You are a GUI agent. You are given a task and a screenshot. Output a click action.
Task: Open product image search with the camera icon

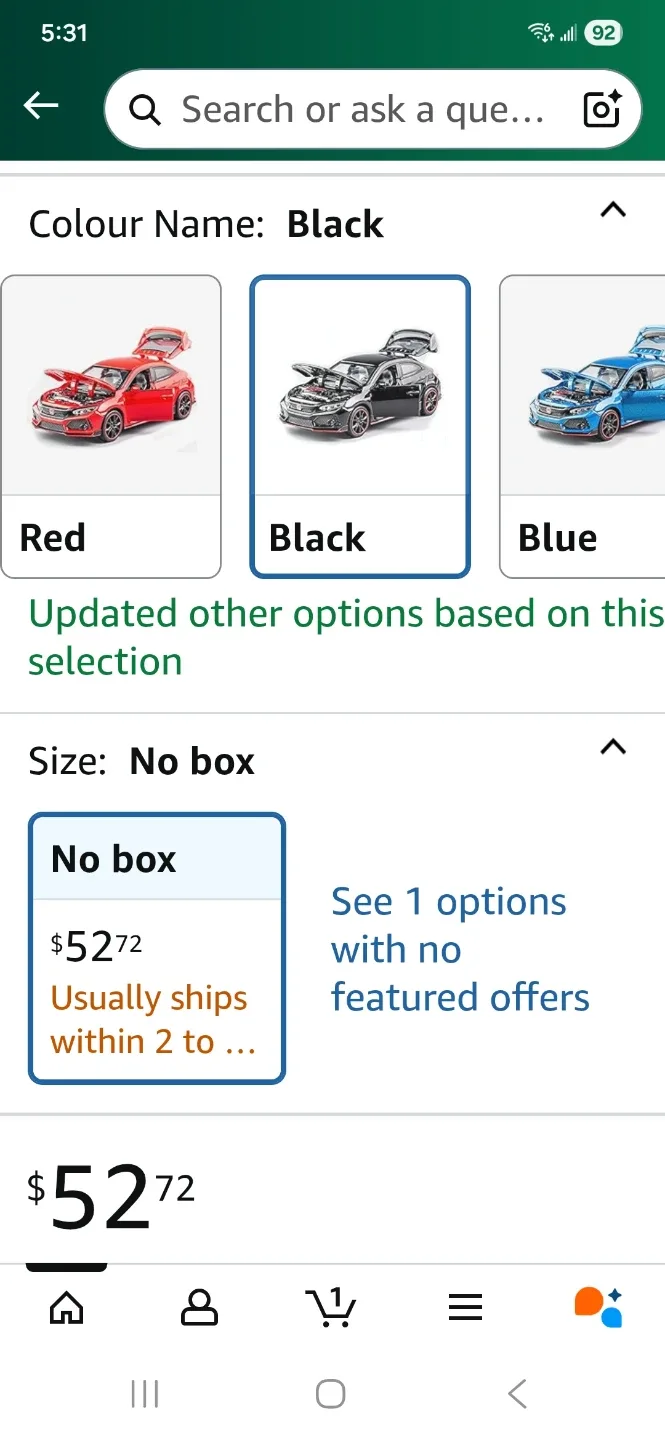pyautogui.click(x=600, y=110)
